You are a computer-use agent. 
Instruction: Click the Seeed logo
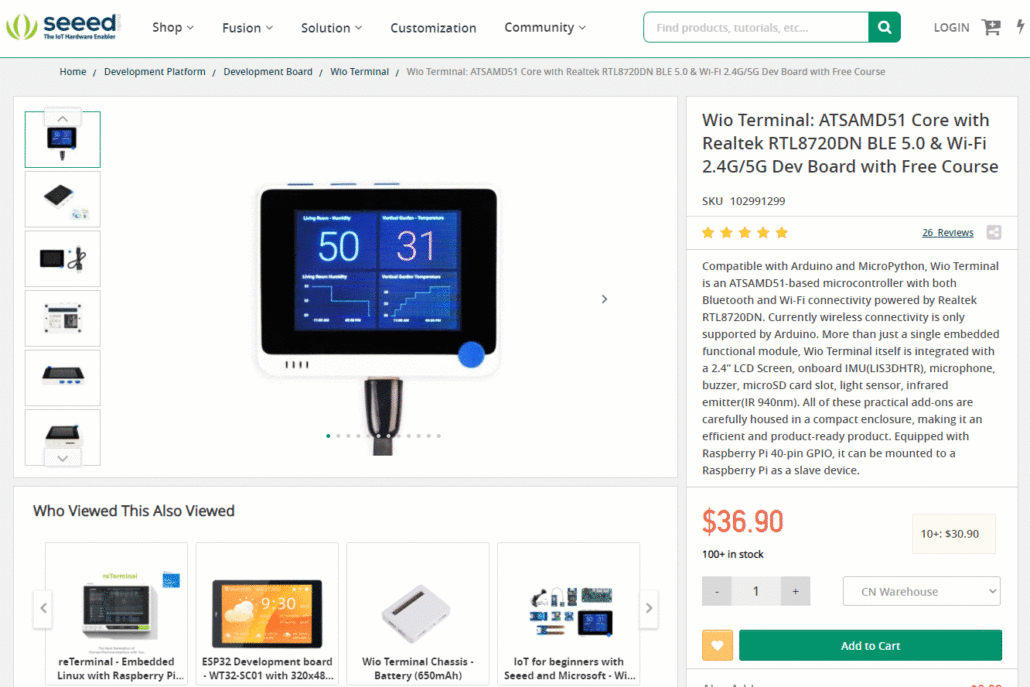[62, 27]
